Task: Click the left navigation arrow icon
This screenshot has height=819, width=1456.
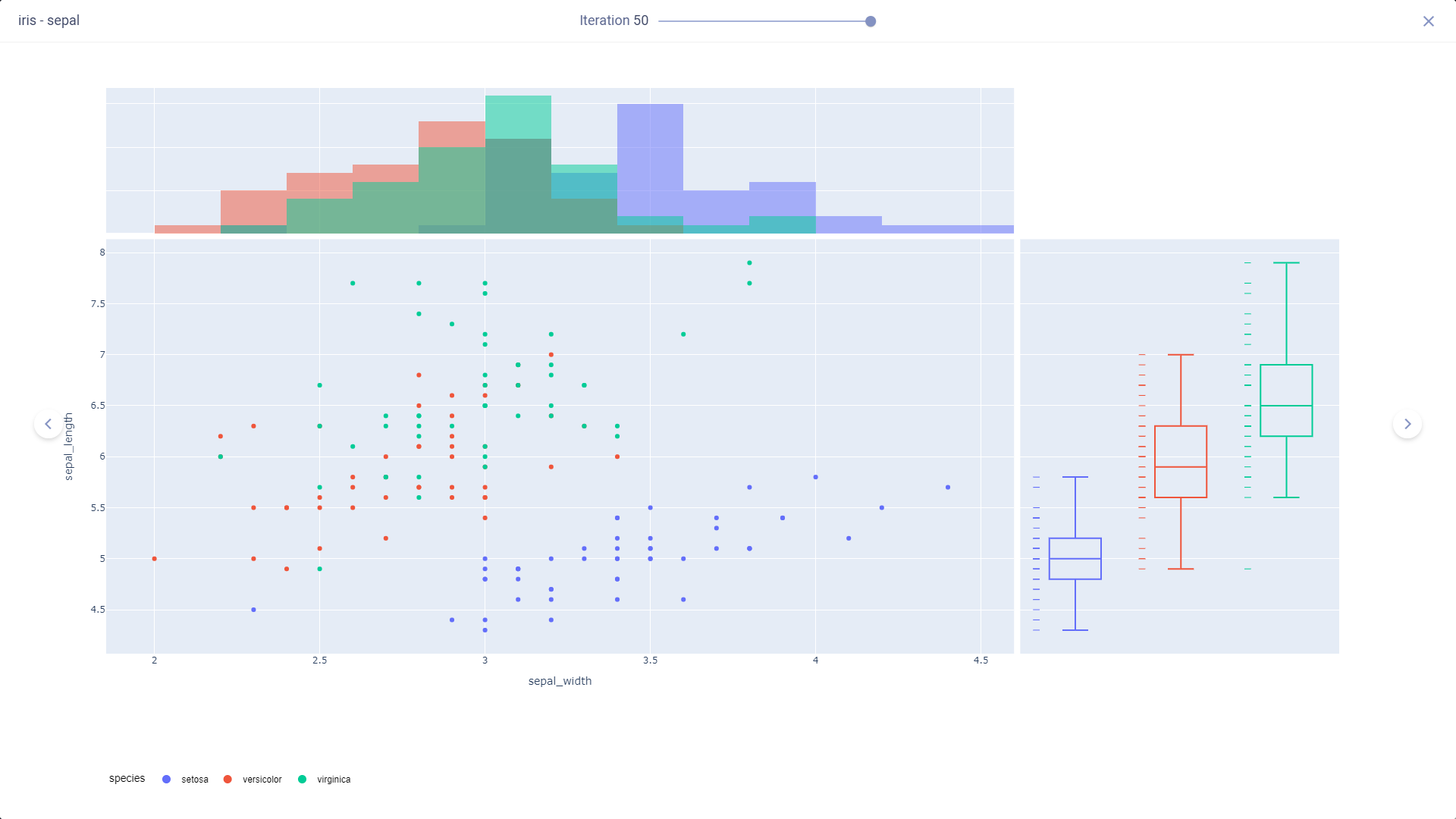Action: click(48, 424)
